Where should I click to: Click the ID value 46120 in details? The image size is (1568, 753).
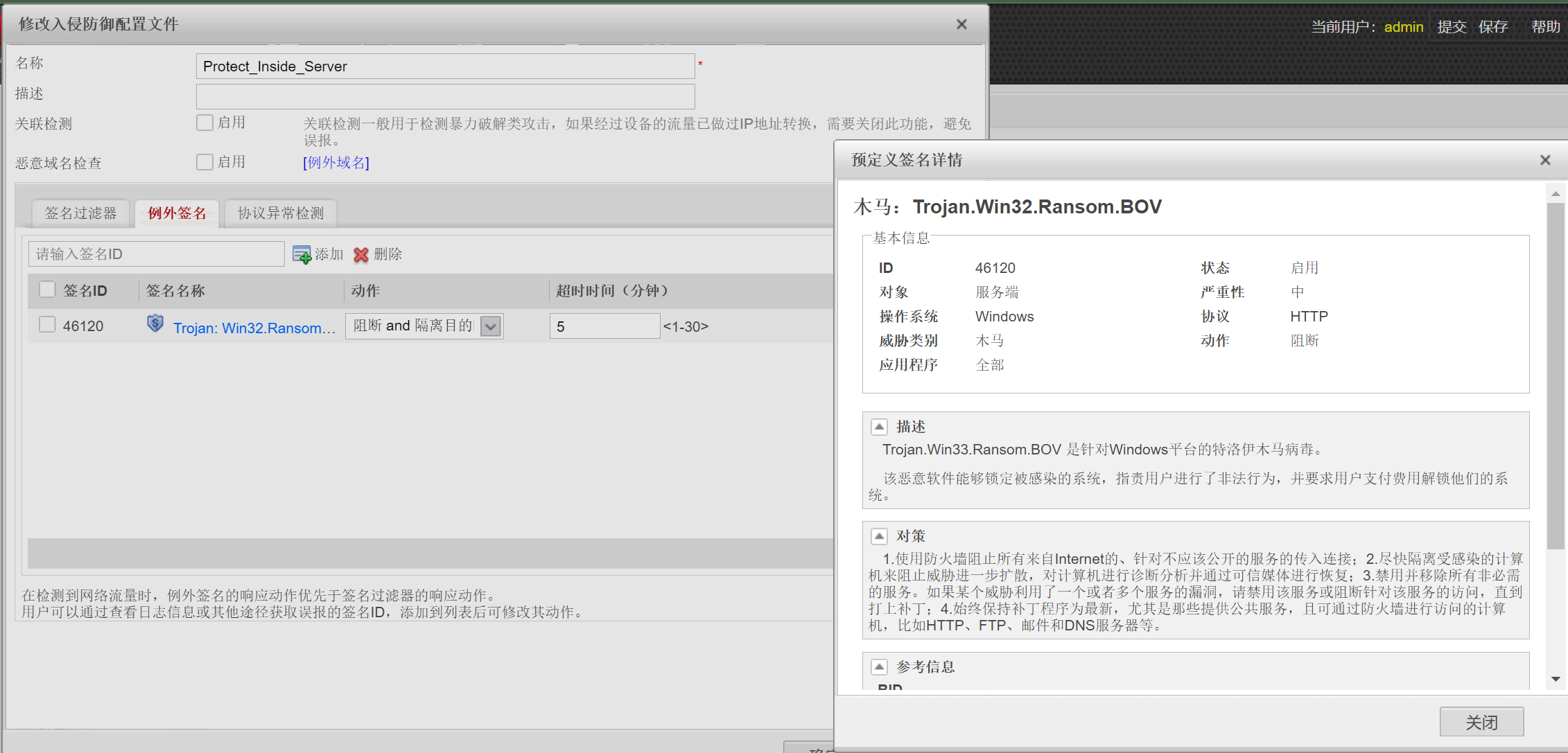(995, 268)
